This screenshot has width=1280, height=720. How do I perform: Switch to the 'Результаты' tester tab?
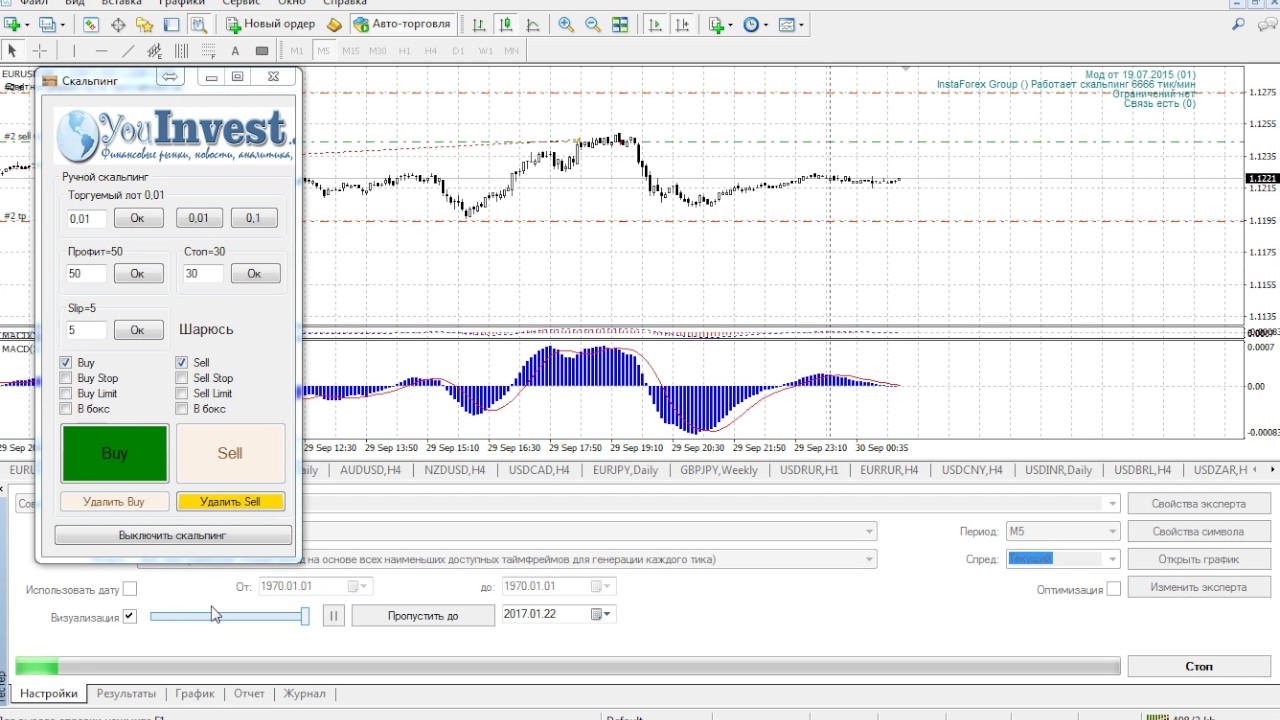tap(126, 693)
